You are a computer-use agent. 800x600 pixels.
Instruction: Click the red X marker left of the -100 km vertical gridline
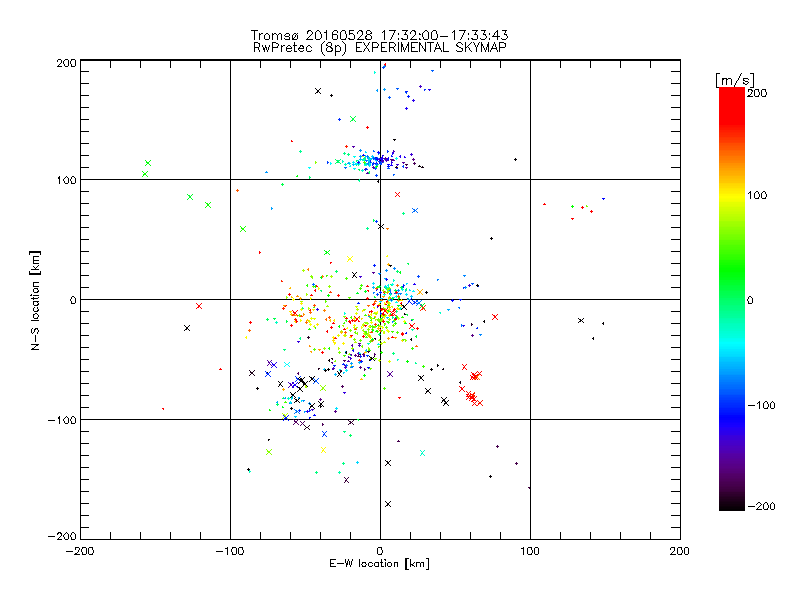(x=199, y=306)
